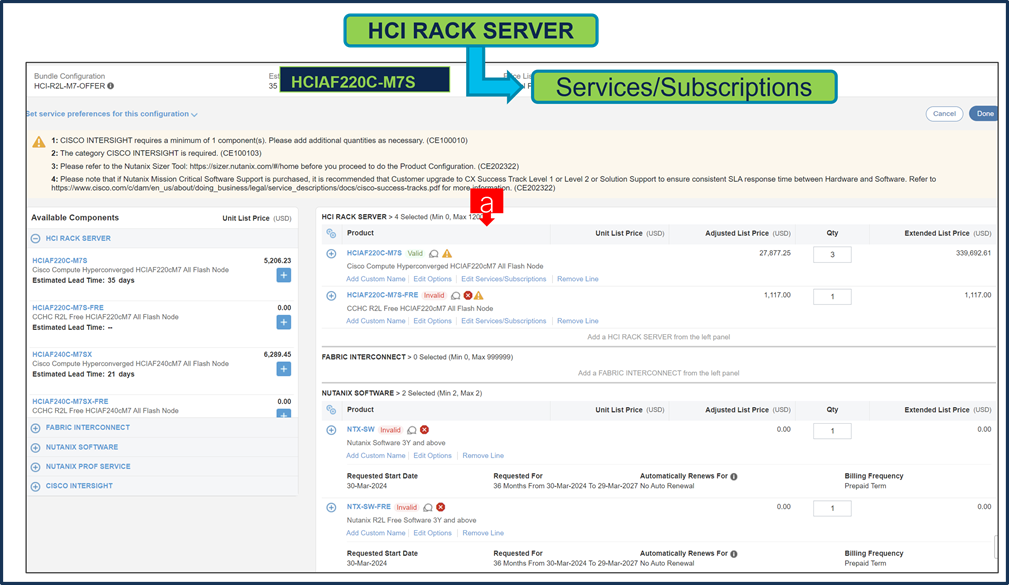Click the quantity field of HCIAF220C-M7S

coord(832,254)
